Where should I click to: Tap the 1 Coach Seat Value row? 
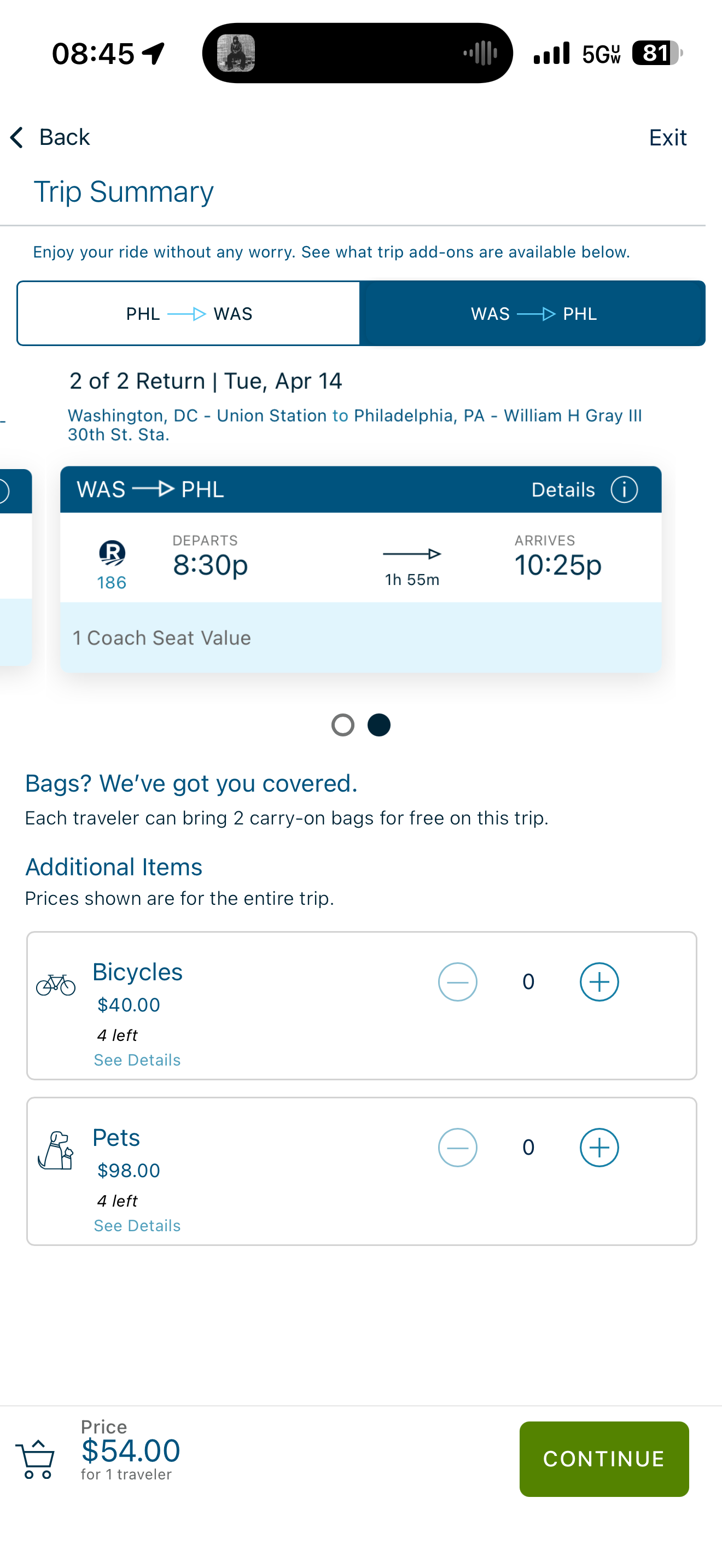pyautogui.click(x=360, y=637)
